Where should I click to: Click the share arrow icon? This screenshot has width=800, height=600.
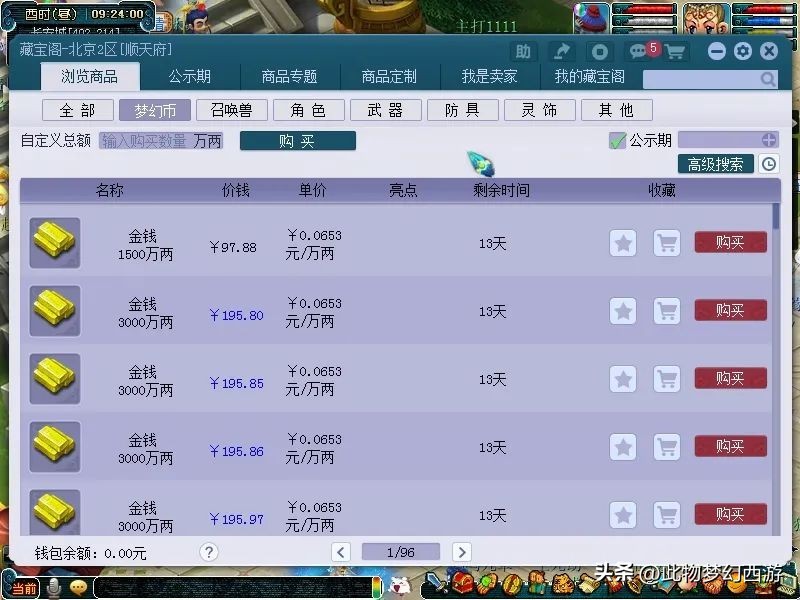[562, 52]
